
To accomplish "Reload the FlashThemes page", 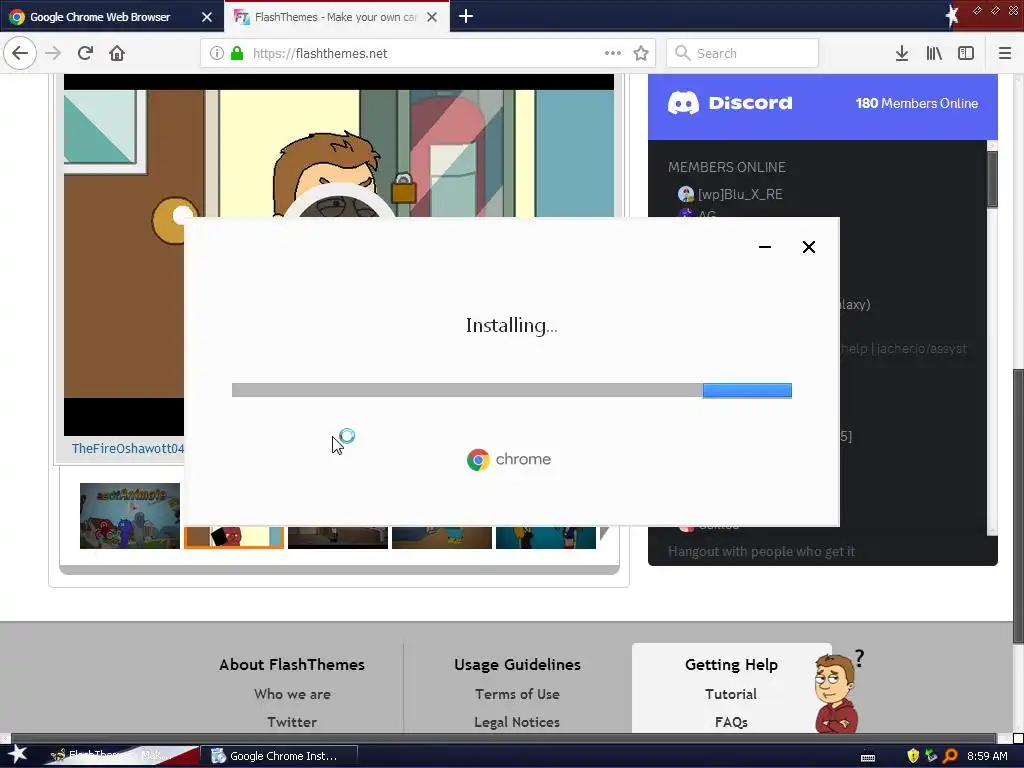I will pos(85,53).
